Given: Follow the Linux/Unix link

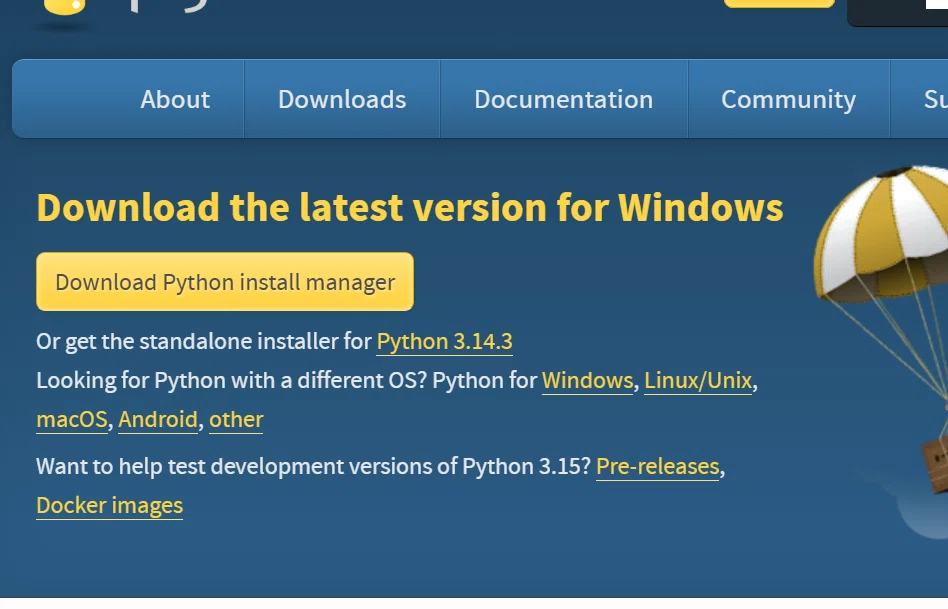Looking at the screenshot, I should pos(698,380).
